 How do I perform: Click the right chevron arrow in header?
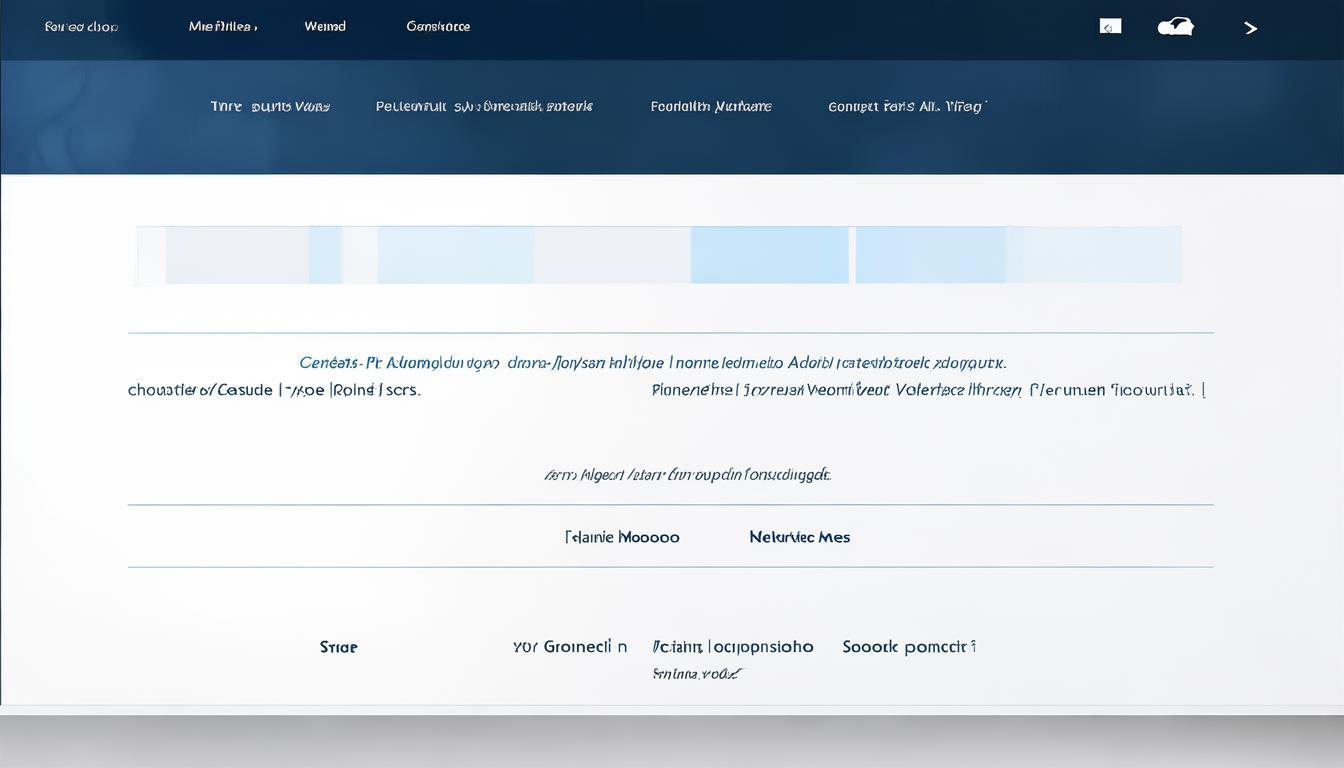[x=1251, y=28]
